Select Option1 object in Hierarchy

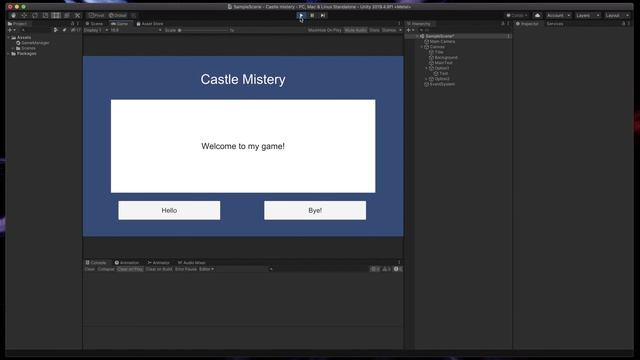click(x=439, y=68)
